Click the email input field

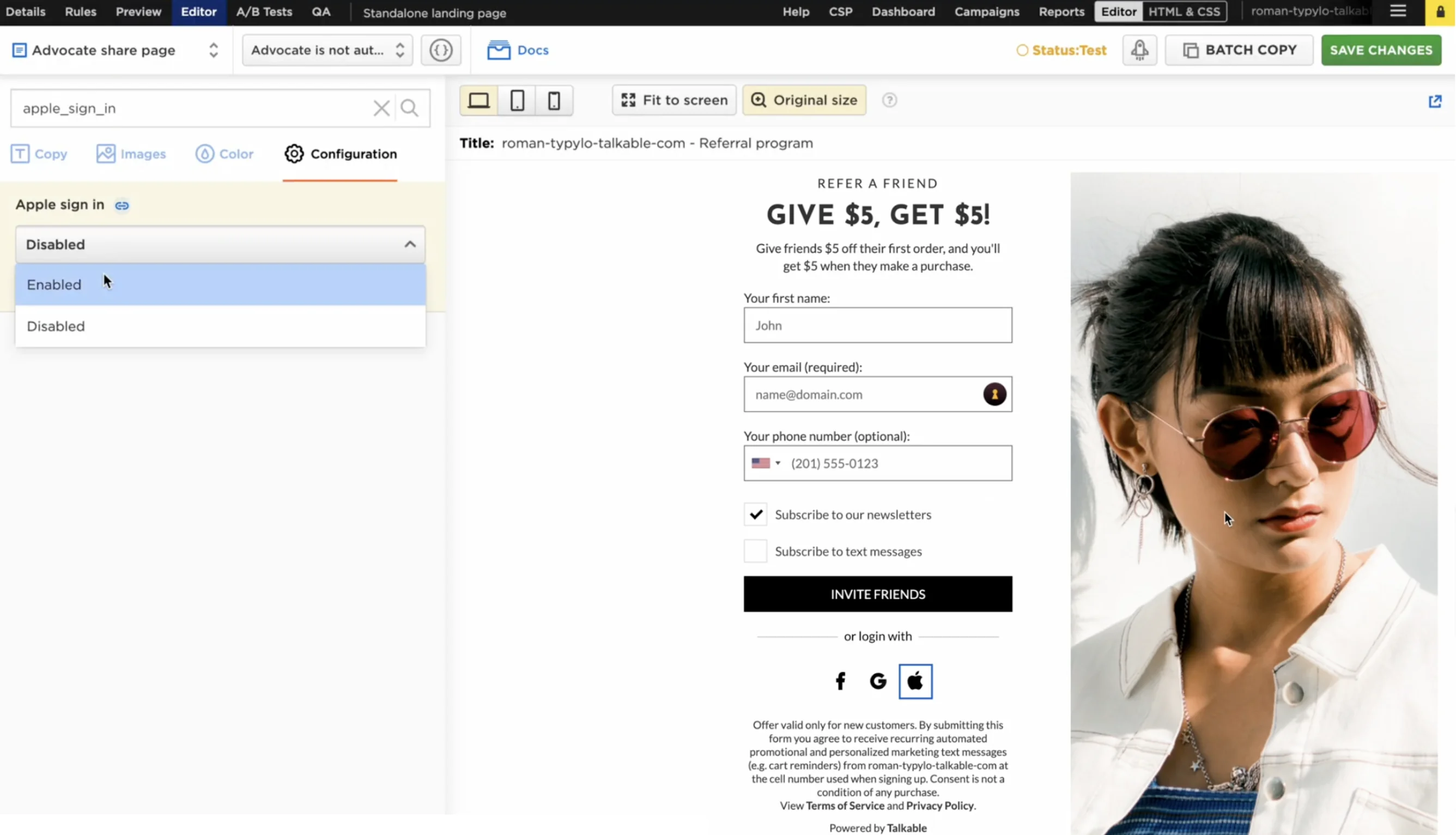[878, 395]
